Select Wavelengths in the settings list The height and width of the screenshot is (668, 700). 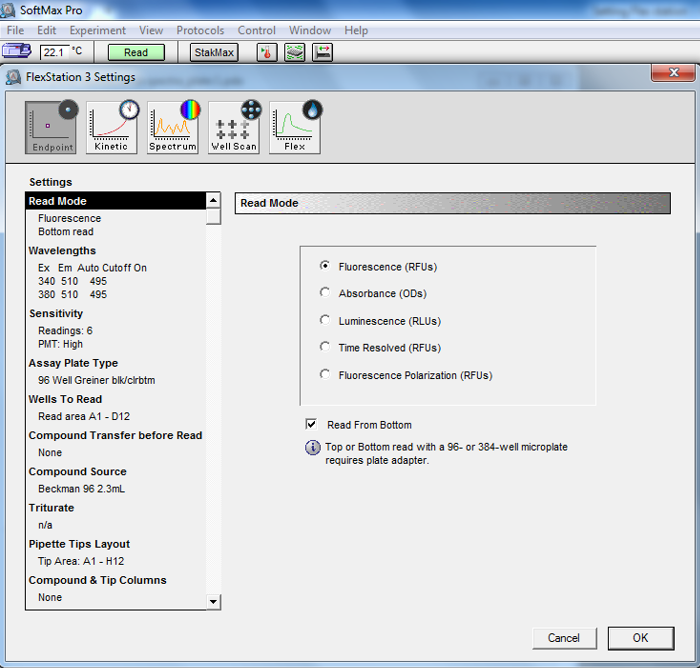coord(62,250)
